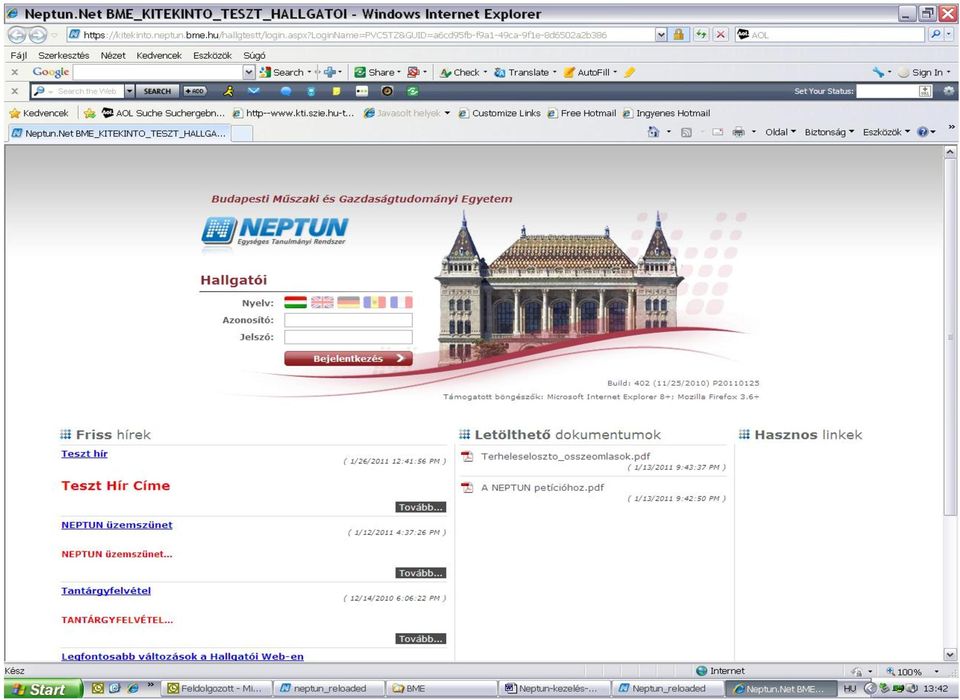Expand the address bar URL dropdown
The image size is (960, 700).
661,35
